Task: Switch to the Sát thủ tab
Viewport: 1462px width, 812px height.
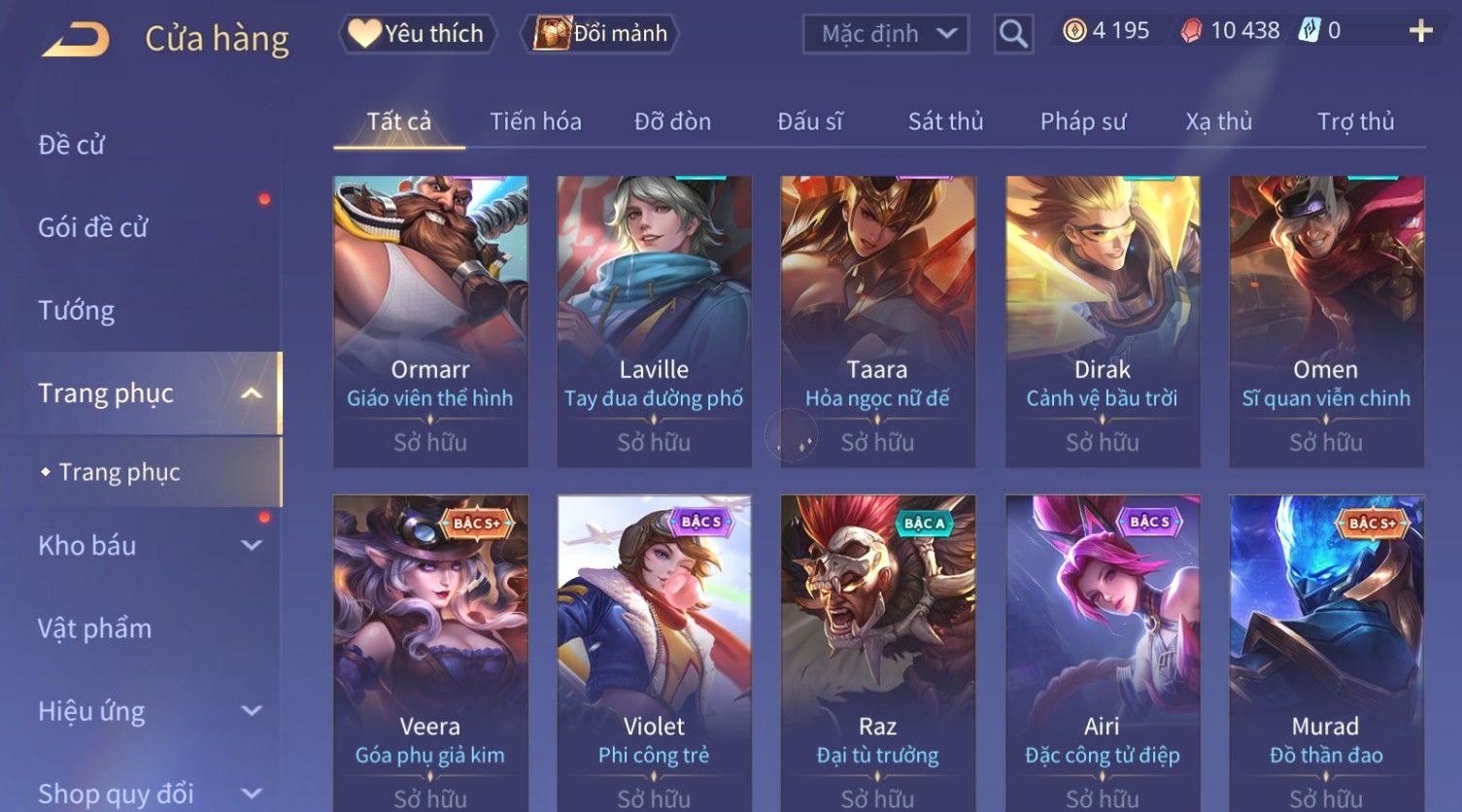Action: pyautogui.click(x=945, y=121)
